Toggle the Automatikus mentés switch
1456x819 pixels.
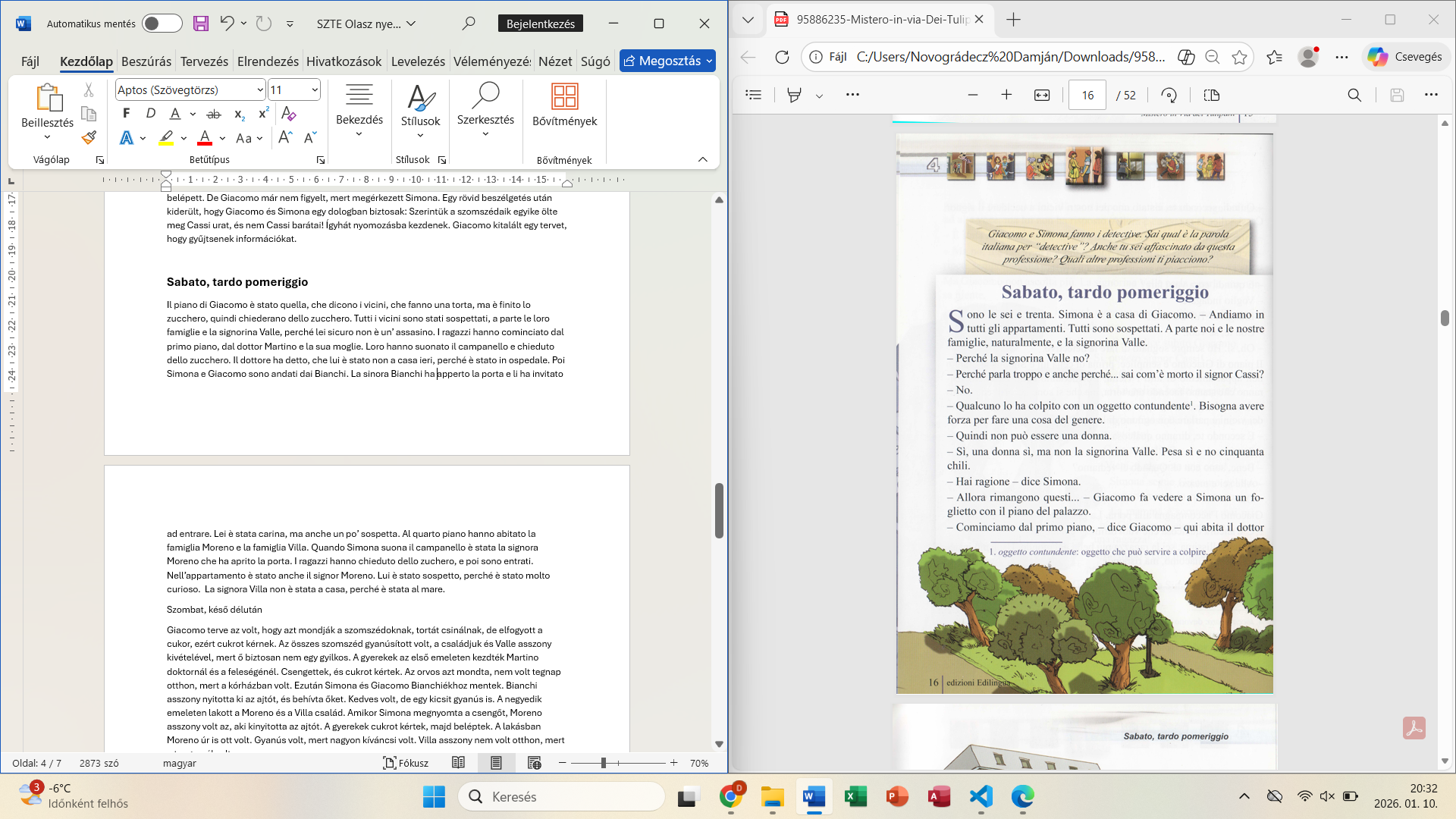pyautogui.click(x=162, y=24)
